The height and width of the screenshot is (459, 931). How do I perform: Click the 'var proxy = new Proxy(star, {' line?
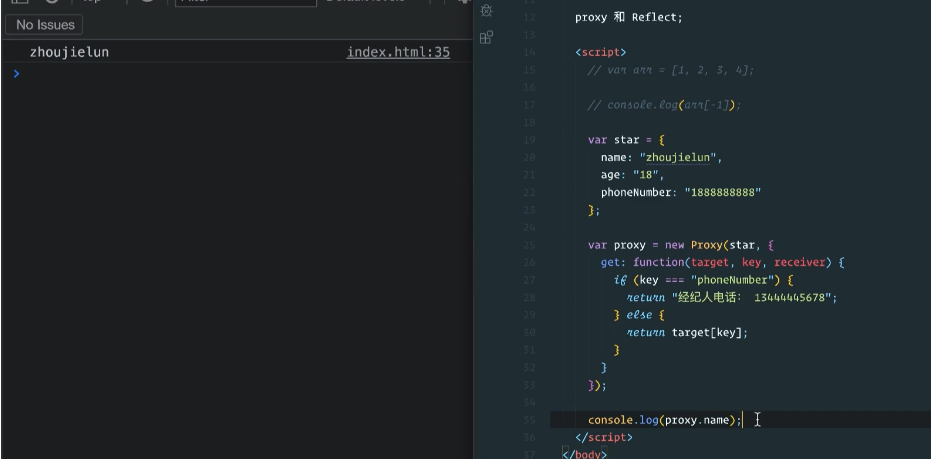[680, 245]
